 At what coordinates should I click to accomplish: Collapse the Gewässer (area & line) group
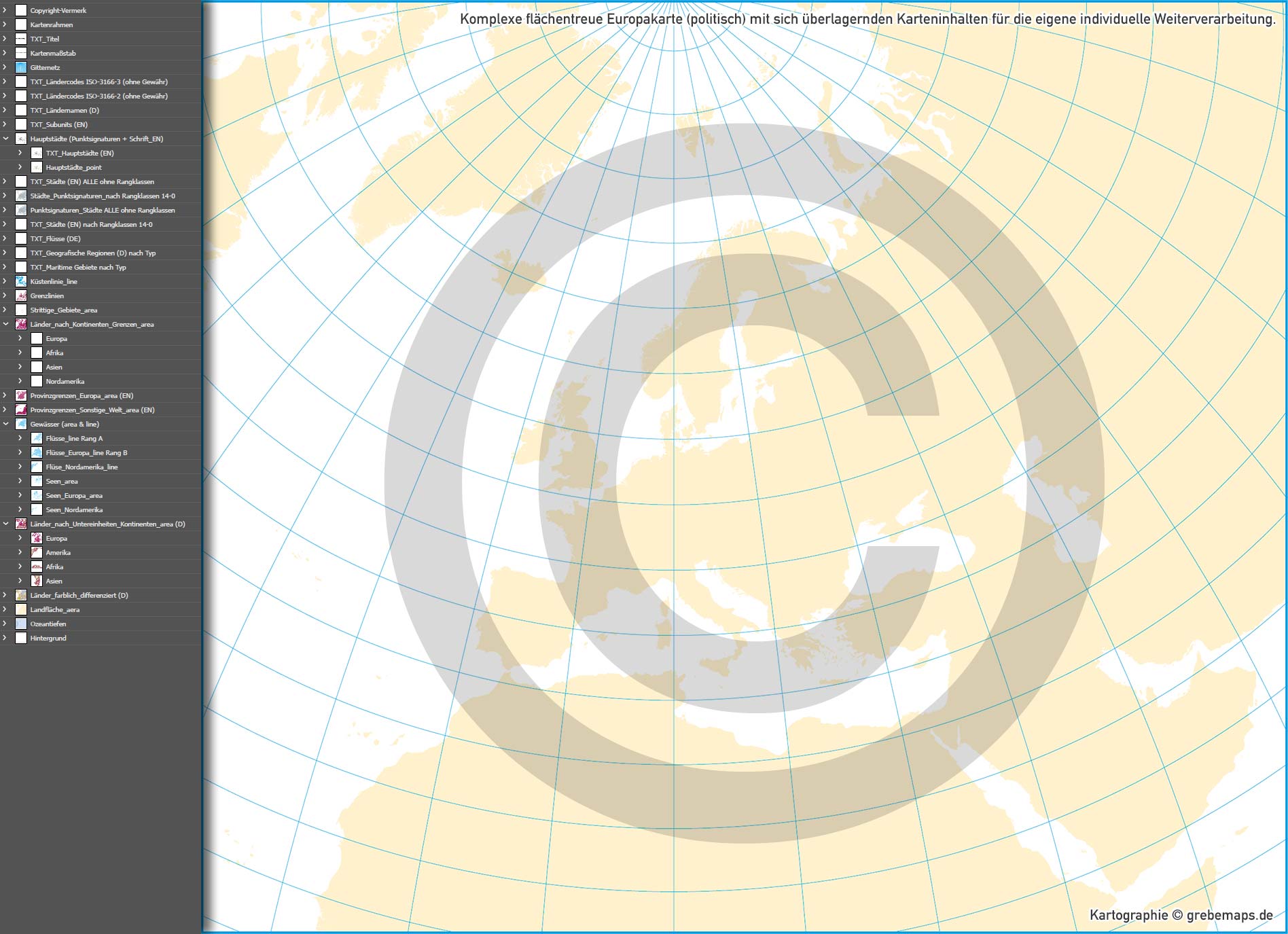click(x=5, y=424)
